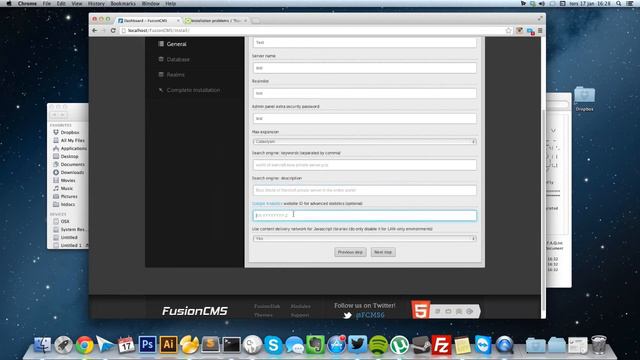640x360 pixels.
Task: Click the Next step button
Action: coord(383,252)
